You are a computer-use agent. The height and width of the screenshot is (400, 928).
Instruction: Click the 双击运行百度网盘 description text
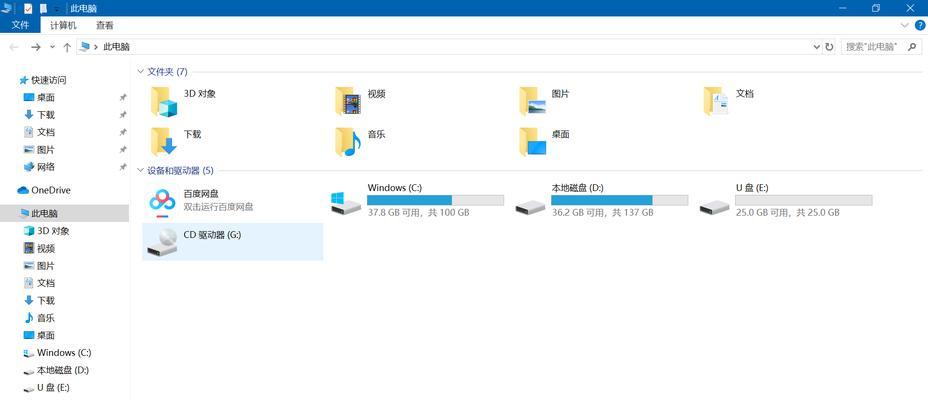pyautogui.click(x=218, y=207)
